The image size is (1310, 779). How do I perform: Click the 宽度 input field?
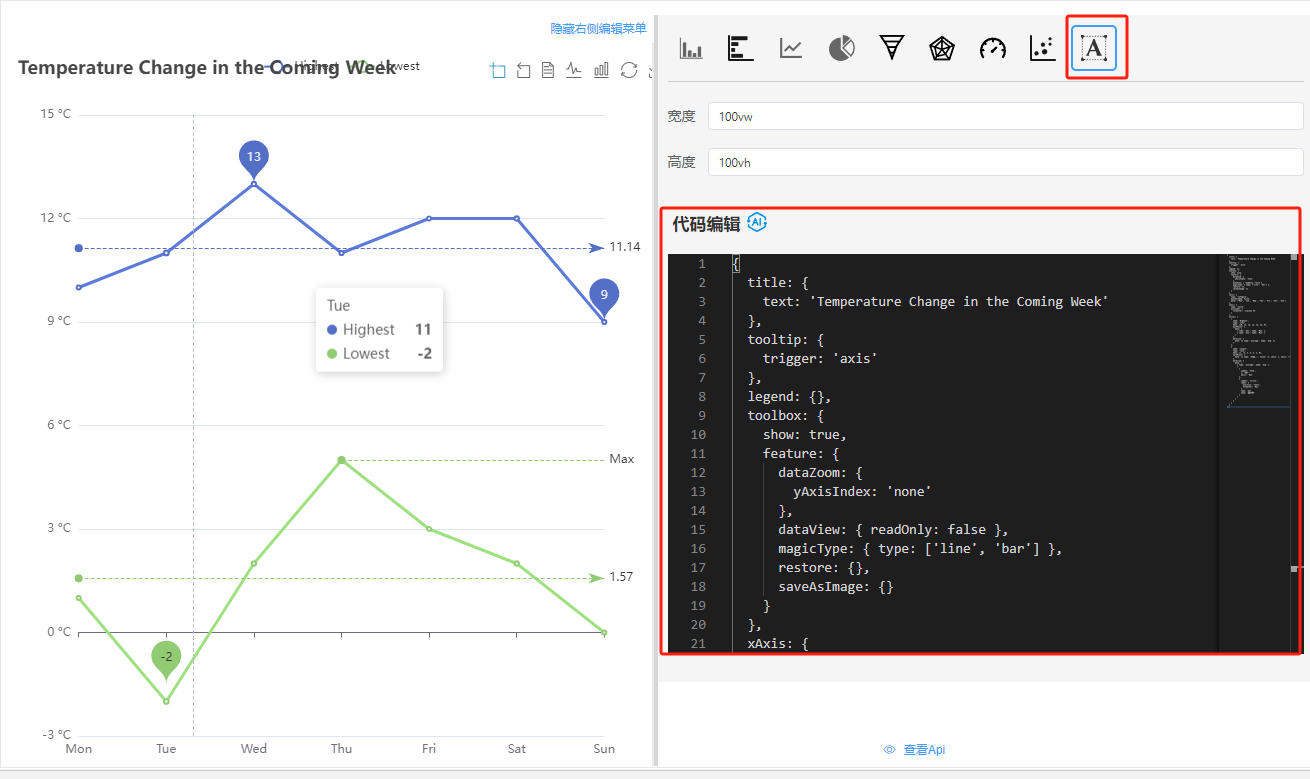(x=1005, y=117)
